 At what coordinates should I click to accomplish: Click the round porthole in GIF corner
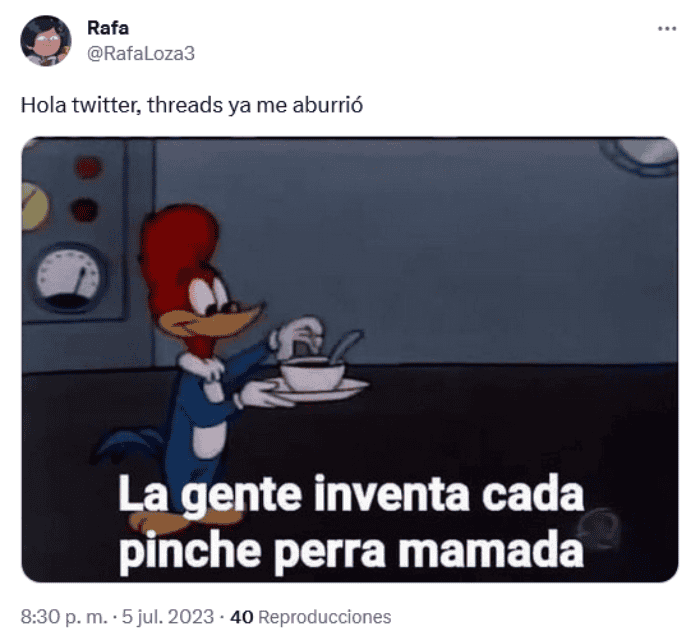click(x=643, y=154)
